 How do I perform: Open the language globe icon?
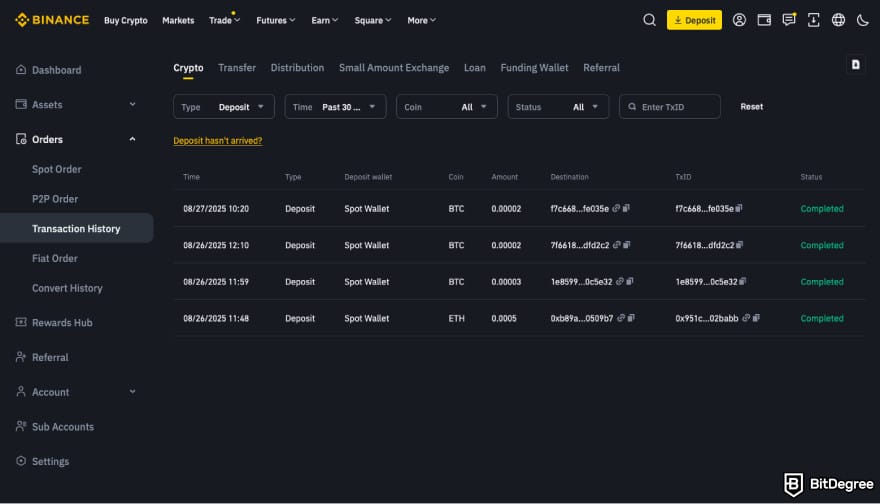838,20
